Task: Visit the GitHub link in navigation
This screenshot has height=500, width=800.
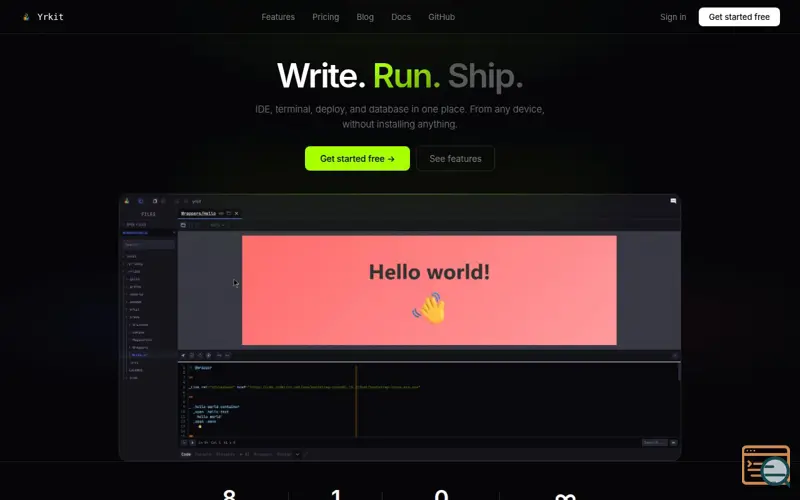Action: [x=441, y=17]
